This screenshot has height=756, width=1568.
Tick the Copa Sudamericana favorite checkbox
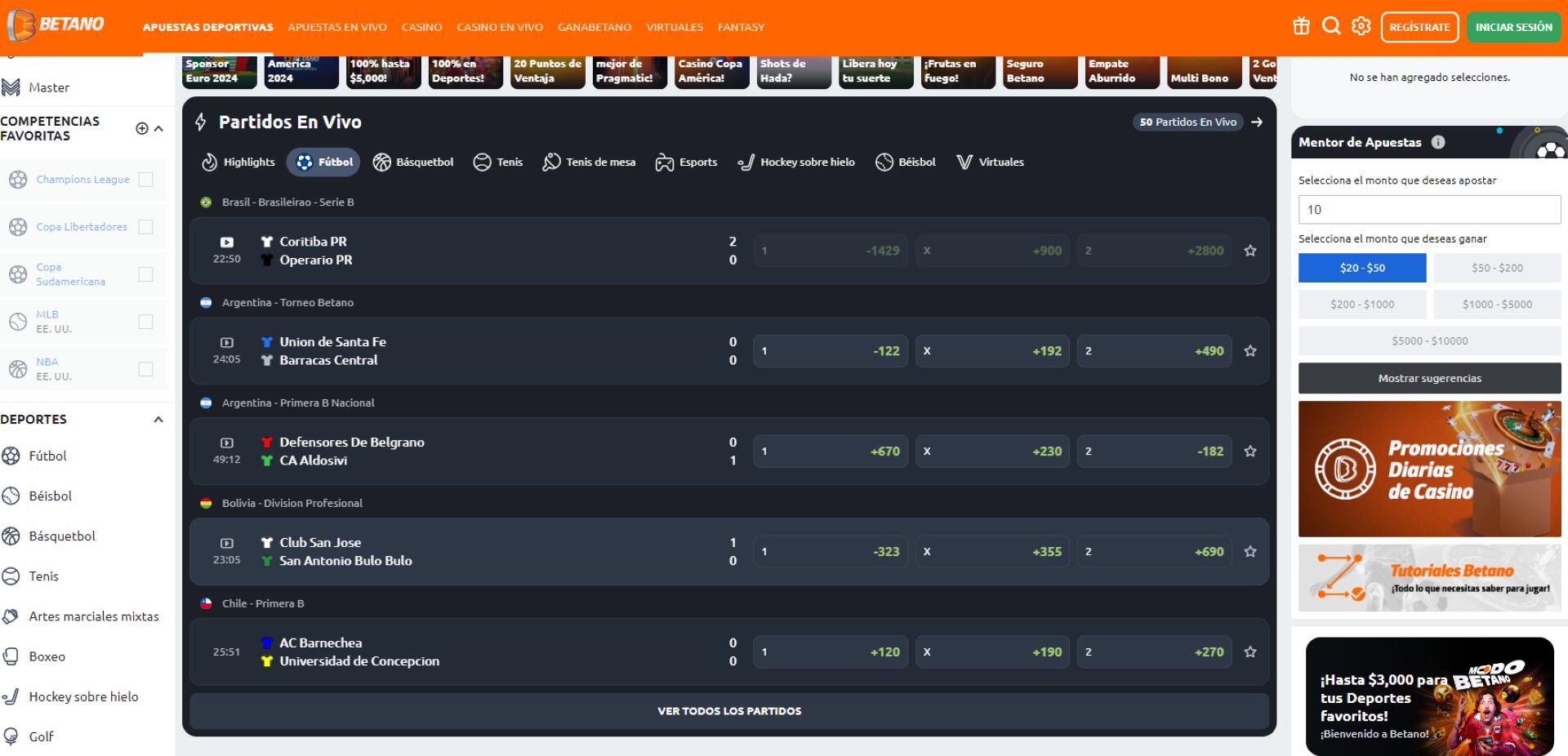(x=146, y=274)
